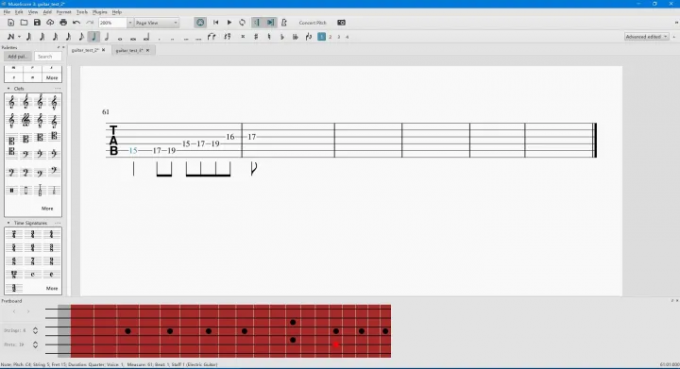Click More in the Clefs palette

pyautogui.click(x=47, y=209)
